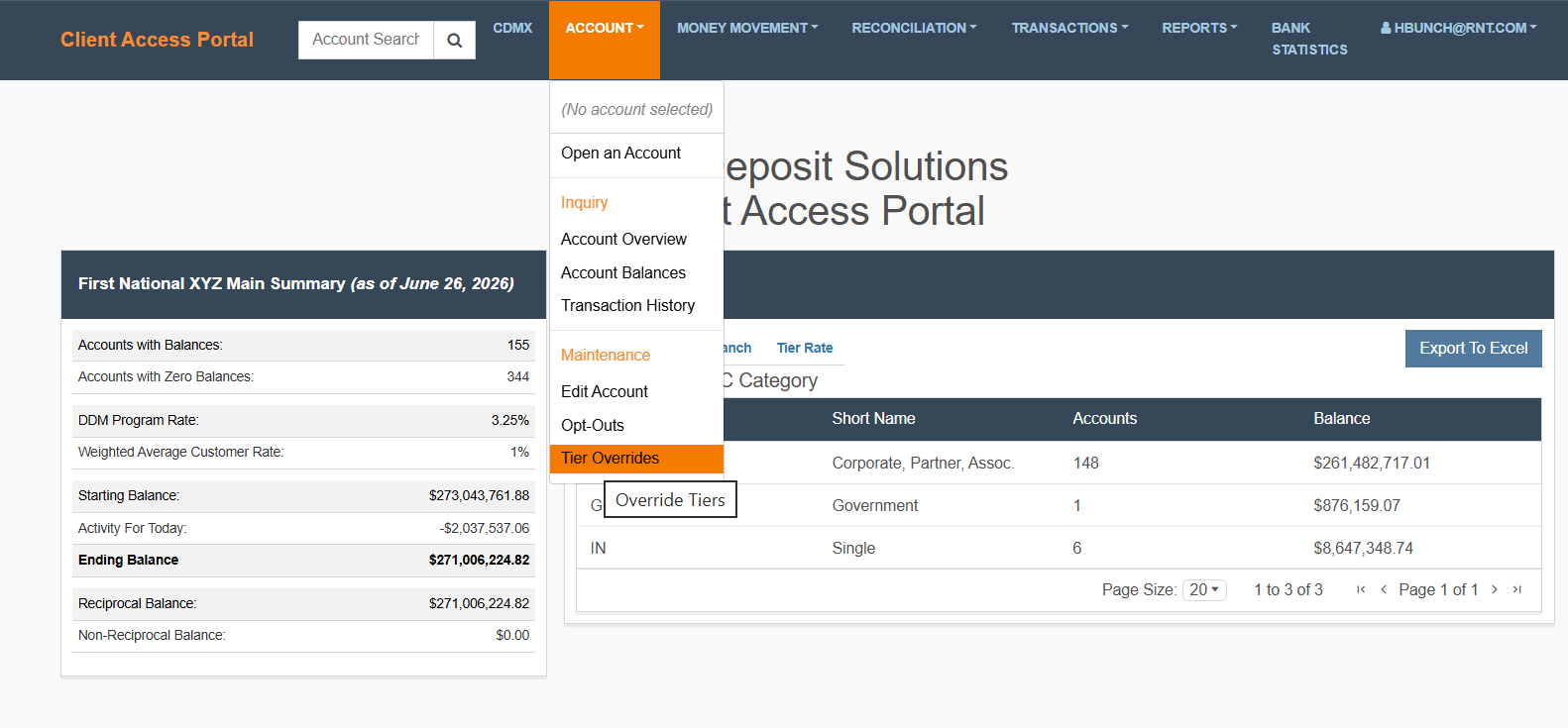Click Export To Excel button
The height and width of the screenshot is (728, 1568).
[1473, 349]
